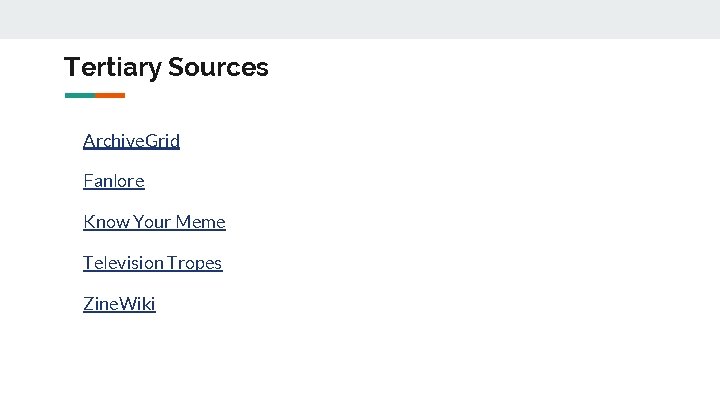Viewport: 720px width, 405px height.
Task: Open the ZineWiki link
Action: click(119, 304)
